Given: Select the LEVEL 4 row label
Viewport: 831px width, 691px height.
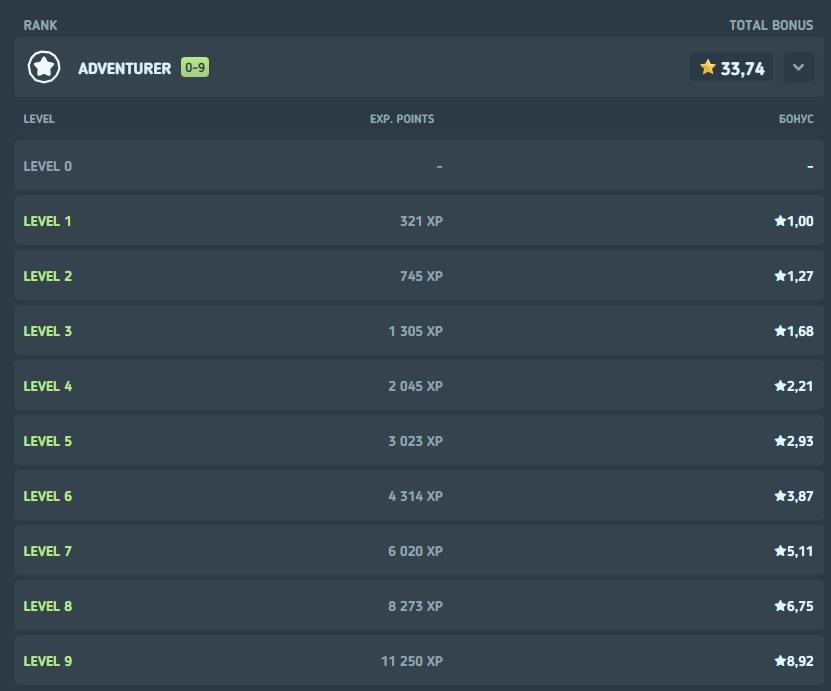Looking at the screenshot, I should click(x=48, y=386).
